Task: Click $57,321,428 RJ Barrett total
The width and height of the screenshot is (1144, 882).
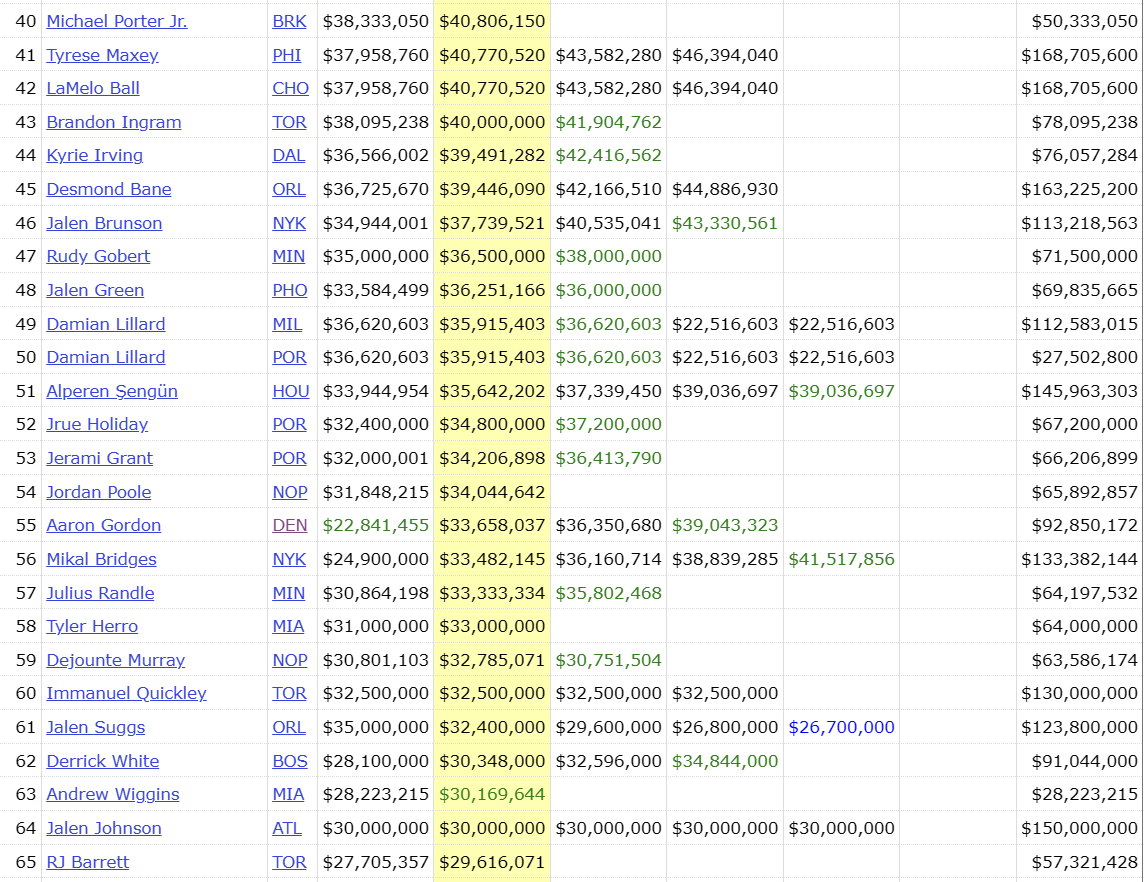Action: click(1084, 862)
